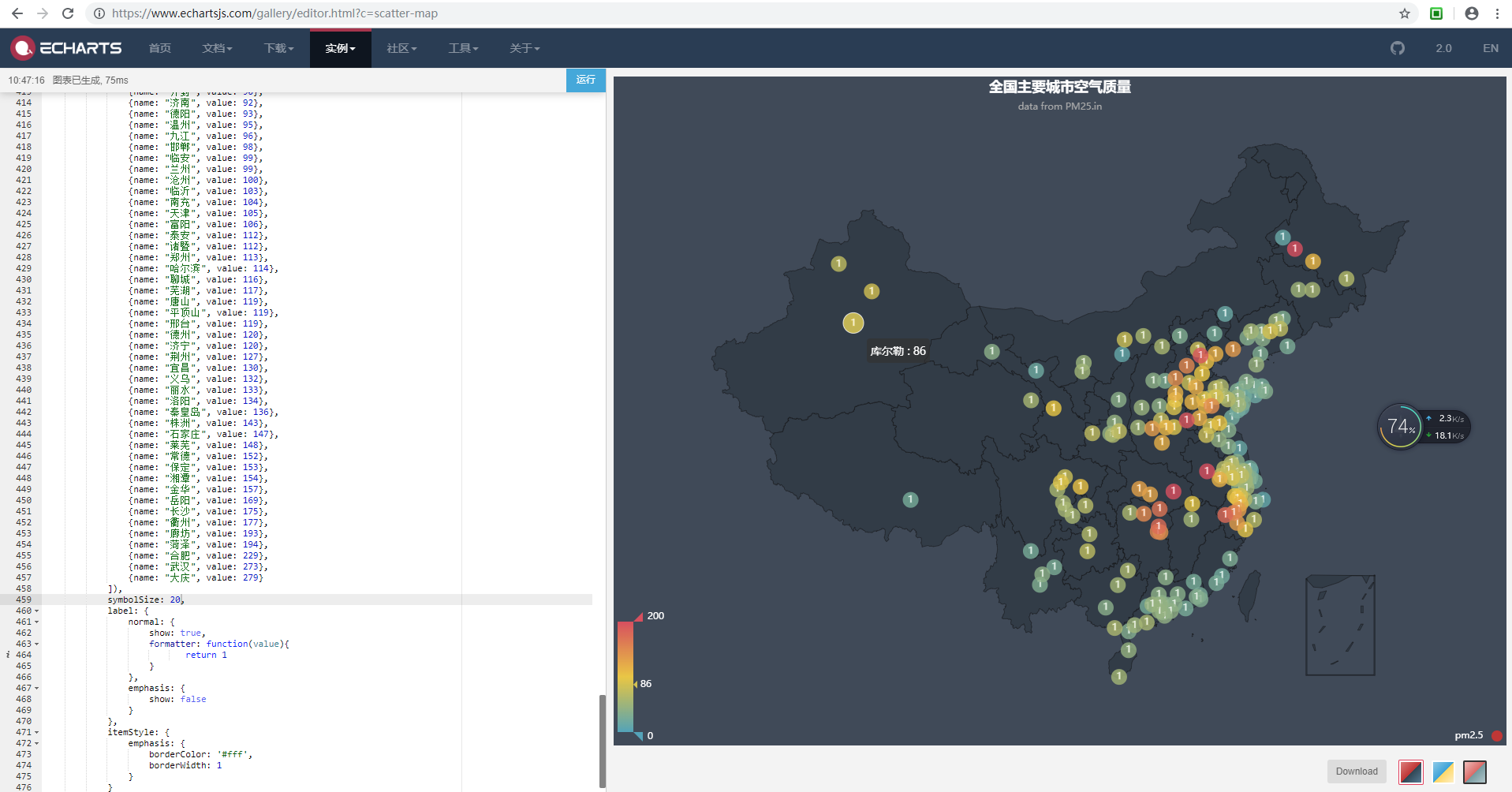
Task: Toggle collapse arrow at line 471 itemStyle
Action: (x=35, y=732)
